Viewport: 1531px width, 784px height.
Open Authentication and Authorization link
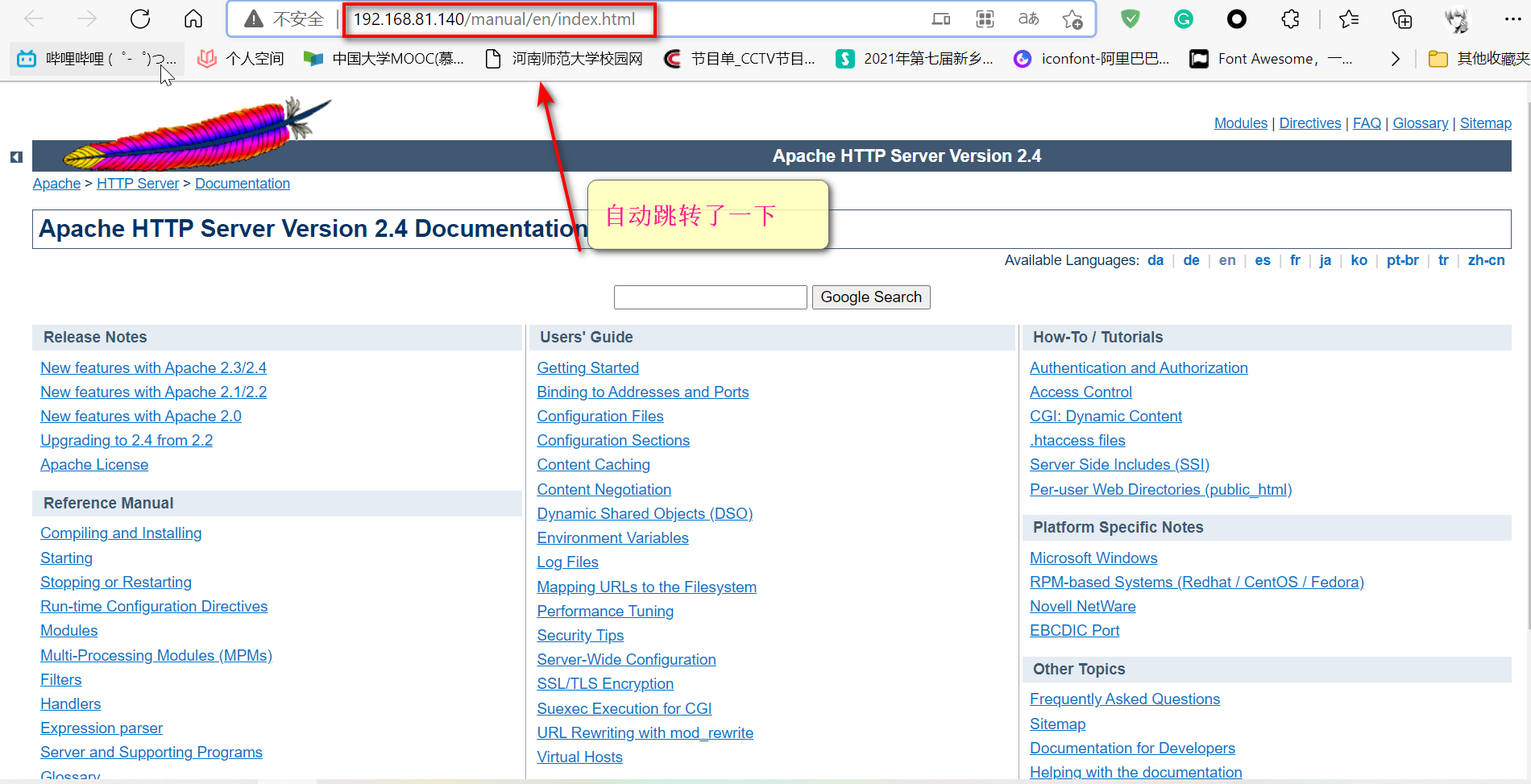(1139, 368)
